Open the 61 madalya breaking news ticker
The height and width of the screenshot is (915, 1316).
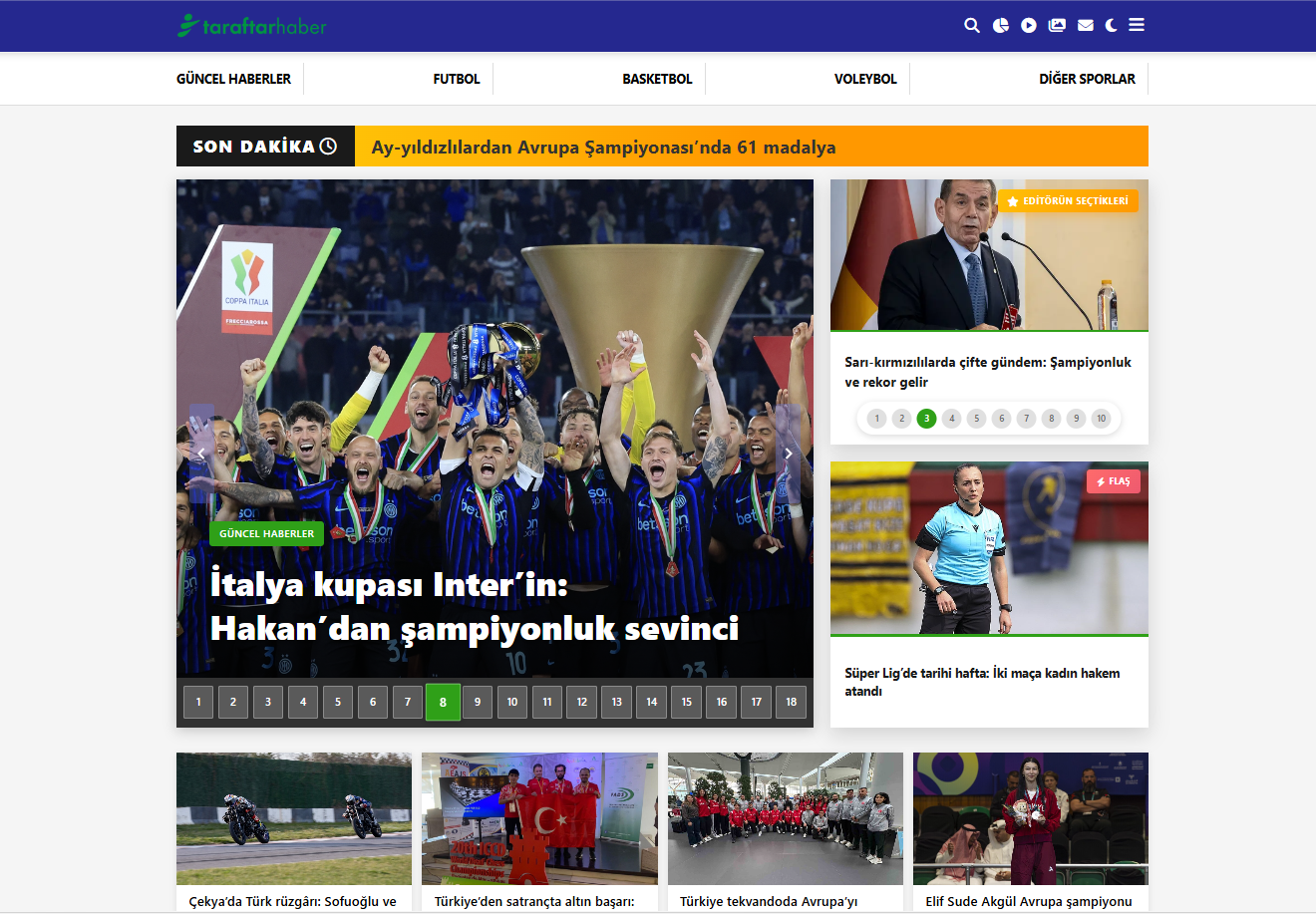pos(603,148)
